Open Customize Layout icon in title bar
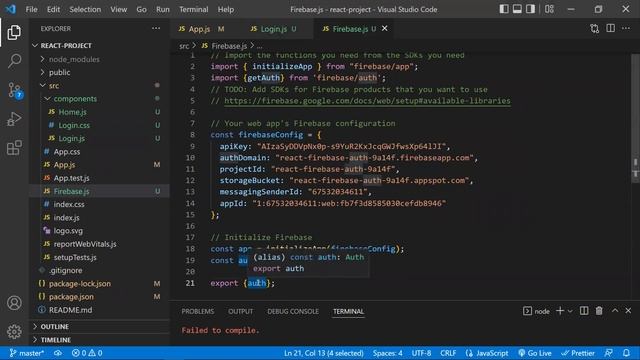This screenshot has height=360, width=640. (x=549, y=9)
